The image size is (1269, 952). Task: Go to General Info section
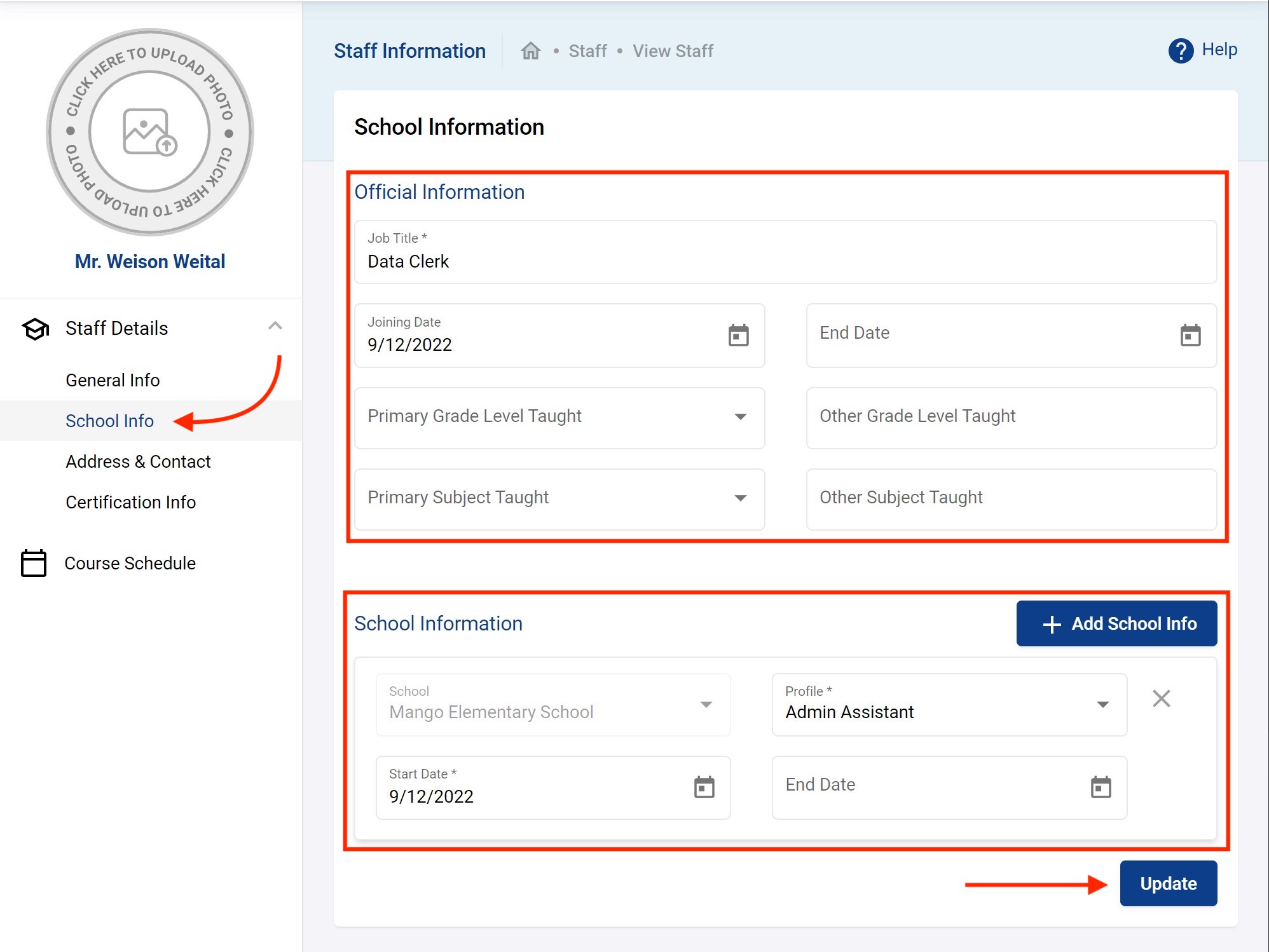click(x=113, y=380)
